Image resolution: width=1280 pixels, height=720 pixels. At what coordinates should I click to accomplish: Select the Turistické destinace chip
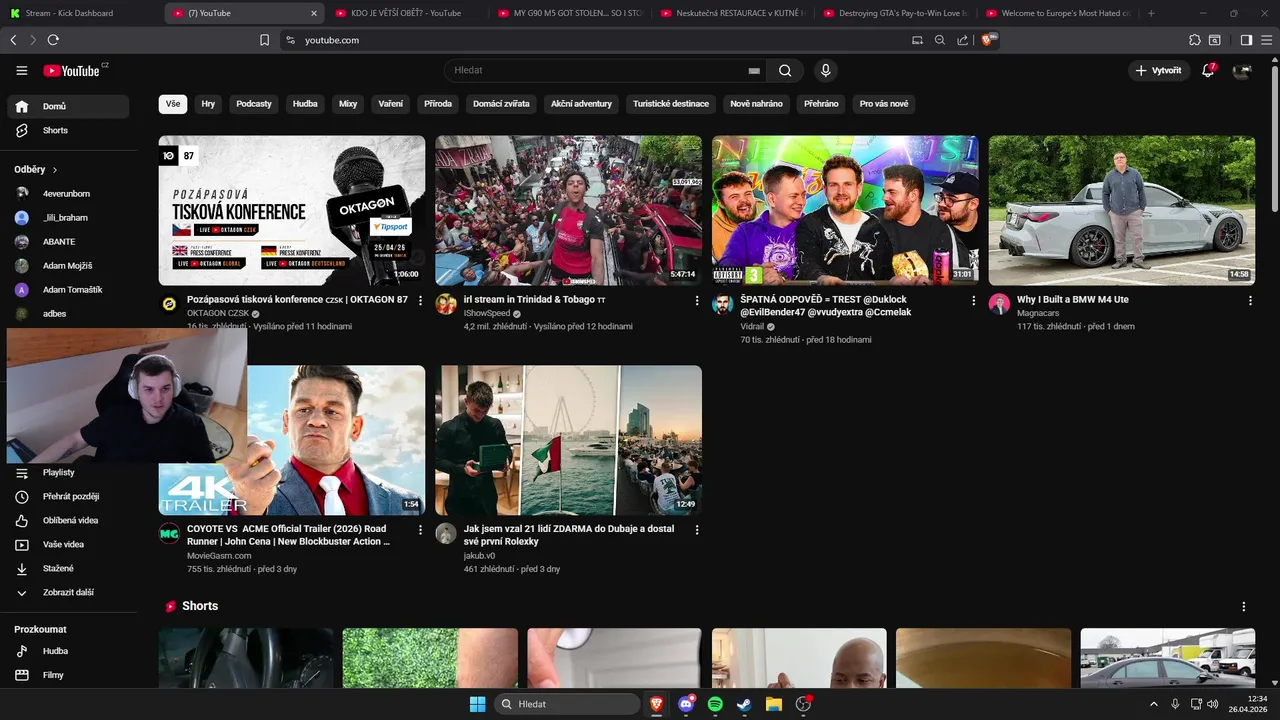tap(671, 104)
